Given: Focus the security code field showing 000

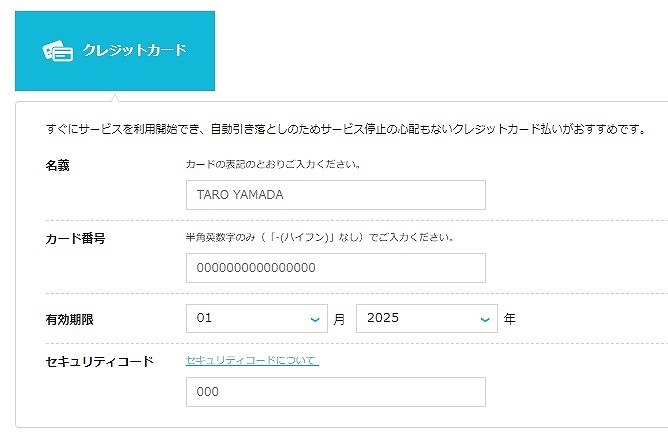Looking at the screenshot, I should (x=336, y=392).
